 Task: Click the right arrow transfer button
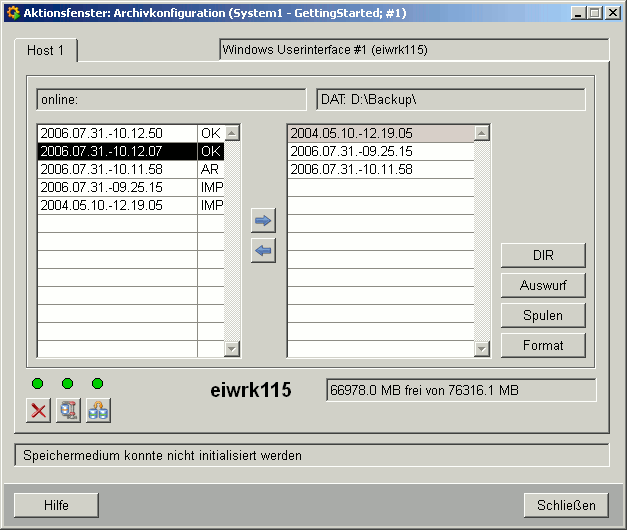point(264,220)
